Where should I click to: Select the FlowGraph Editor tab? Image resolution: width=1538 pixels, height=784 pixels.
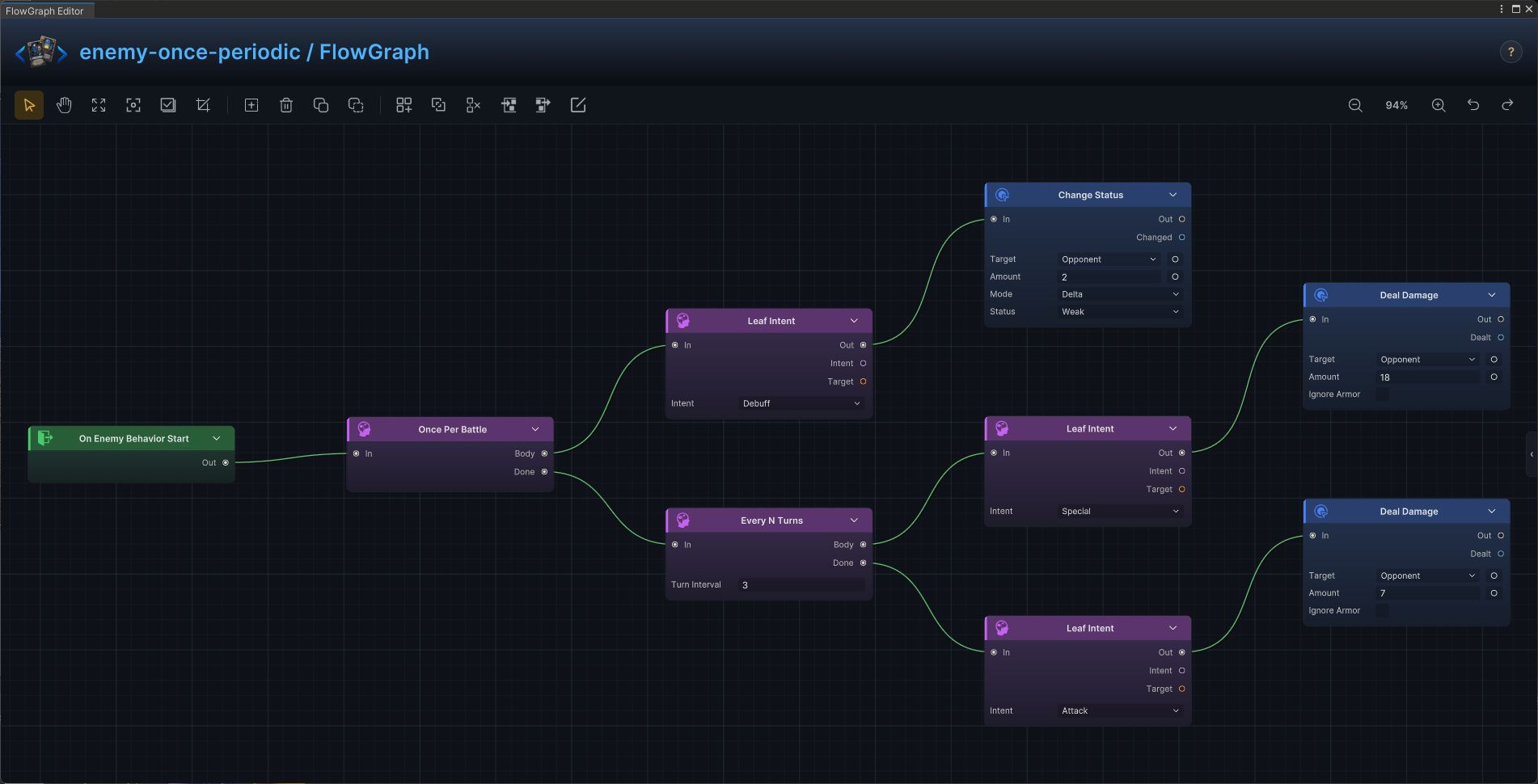(45, 11)
